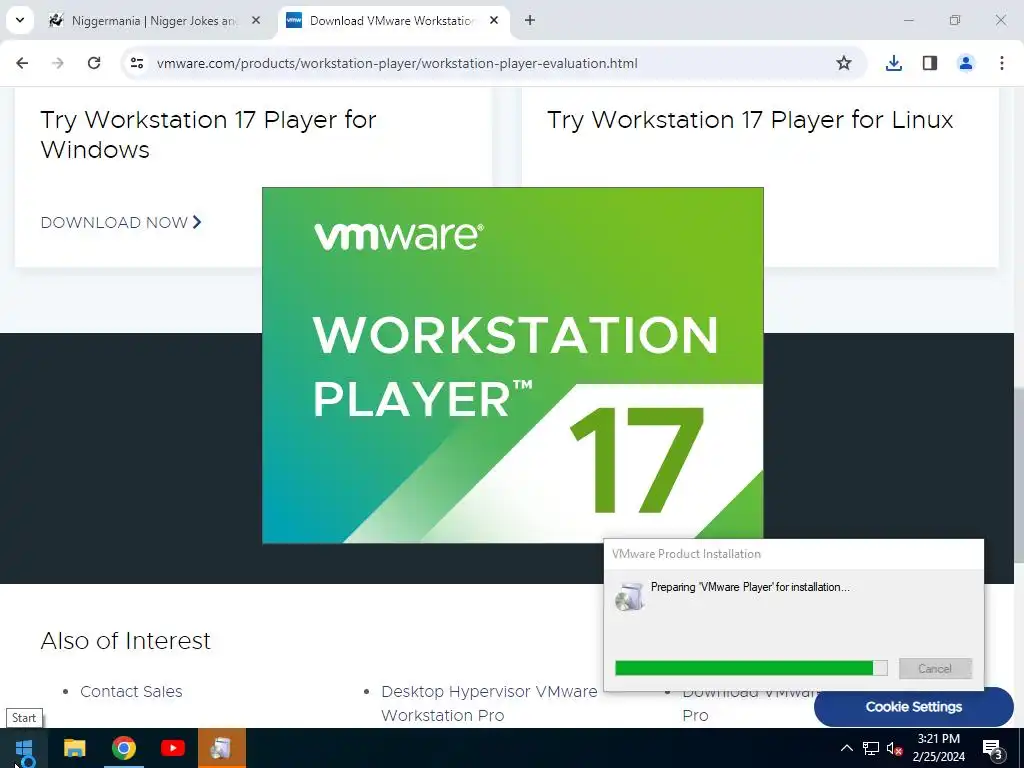Open the Windows notification center
Screen dimensions: 1024x768
[x=993, y=748]
